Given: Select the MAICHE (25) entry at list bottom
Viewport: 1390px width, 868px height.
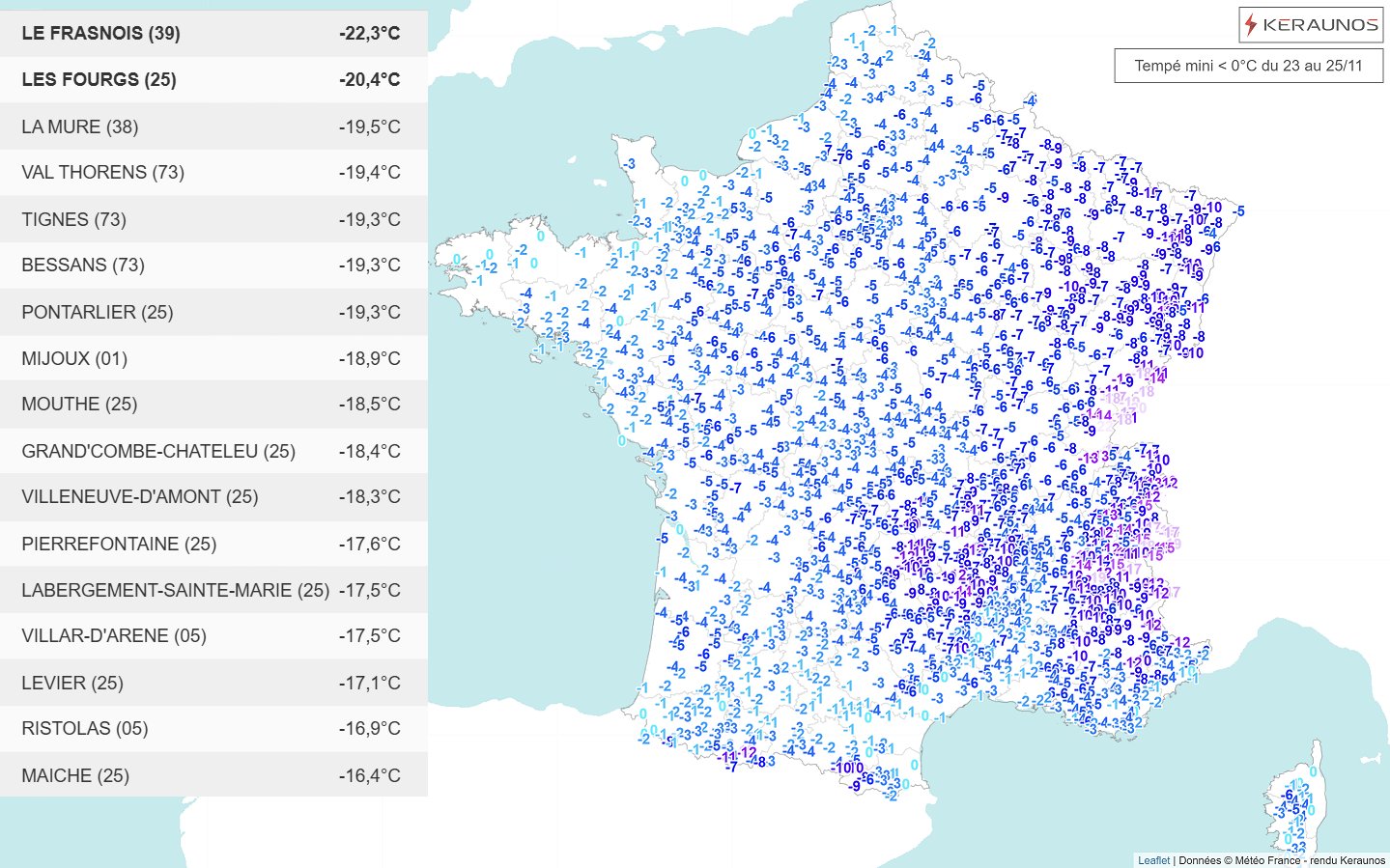Looking at the screenshot, I should coord(75,774).
